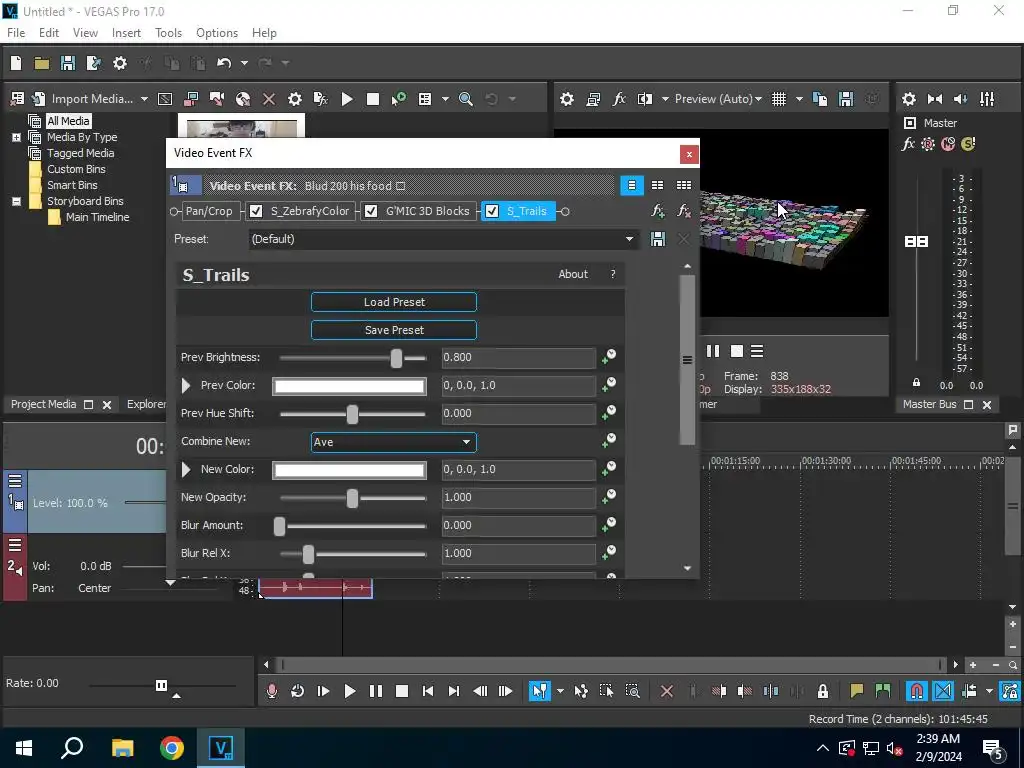
Task: Open plug-in chain button in FX window
Action: [658, 211]
